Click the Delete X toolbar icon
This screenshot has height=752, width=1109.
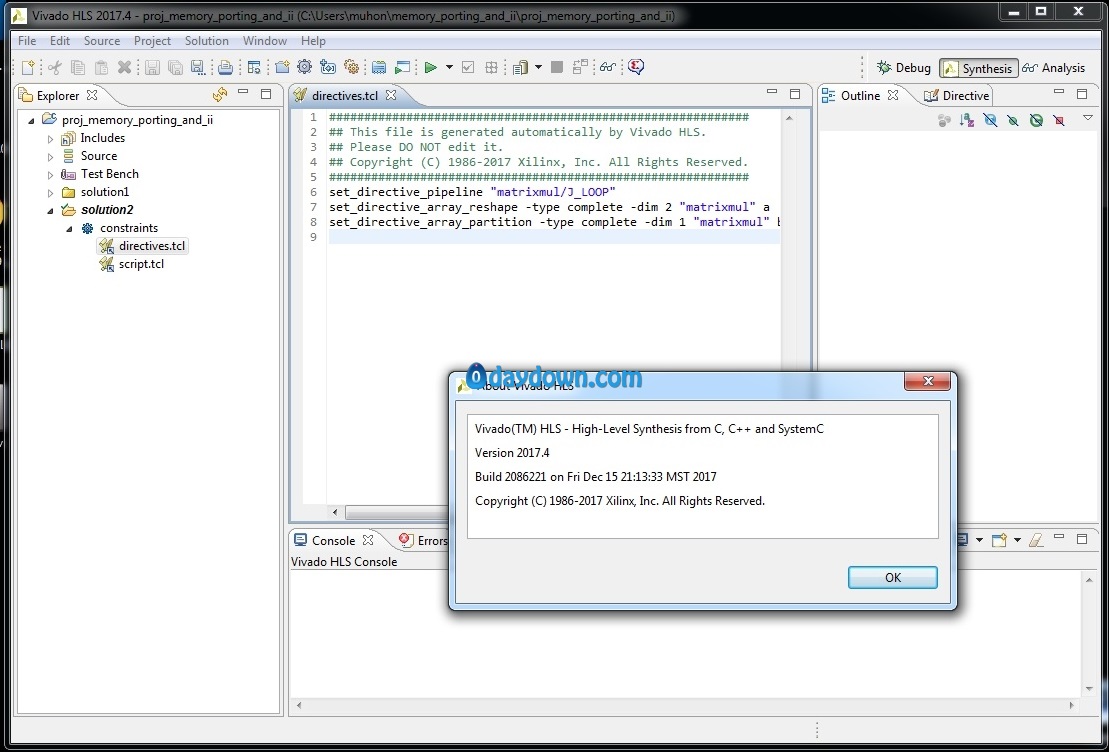[x=124, y=67]
